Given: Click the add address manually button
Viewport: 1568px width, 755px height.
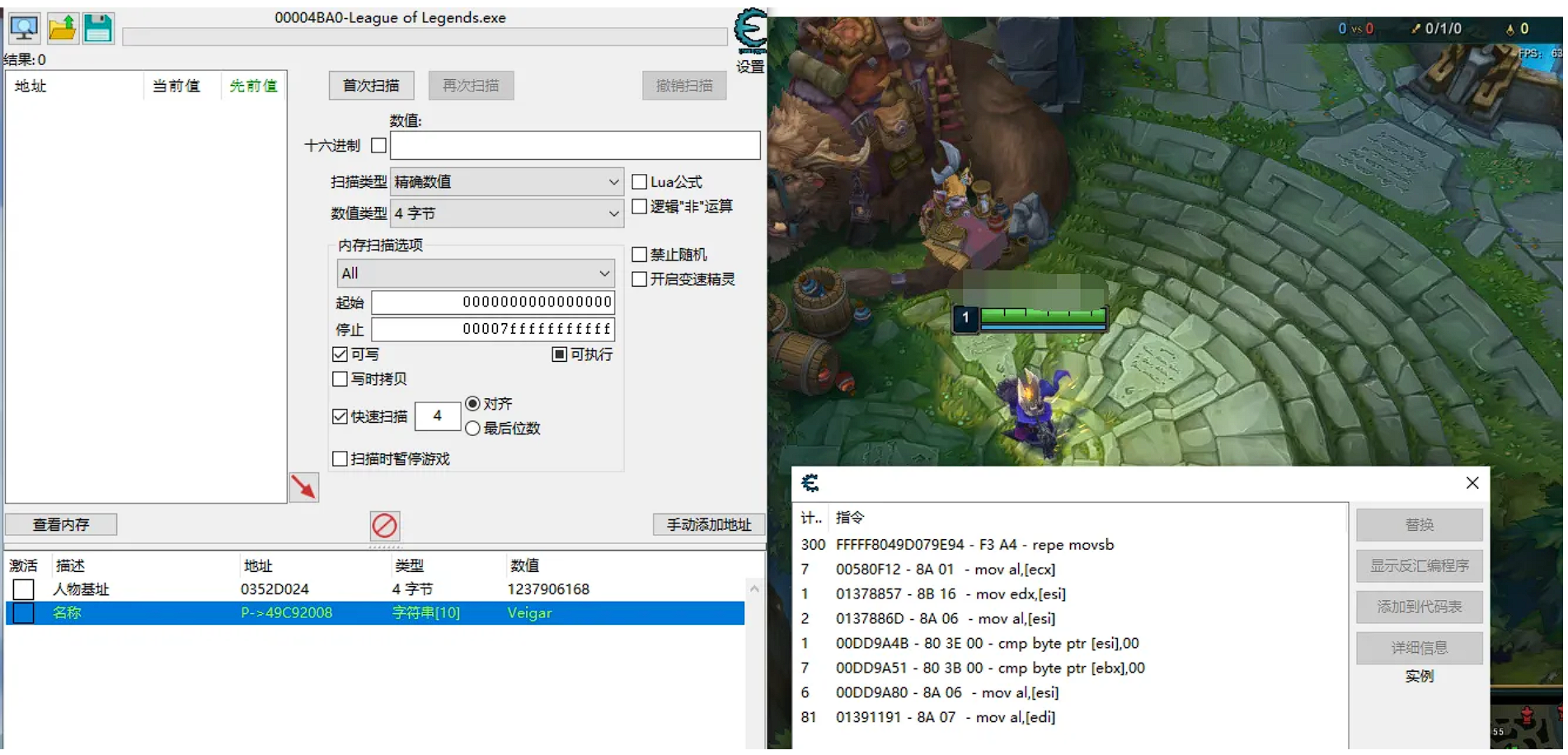Looking at the screenshot, I should coord(709,524).
